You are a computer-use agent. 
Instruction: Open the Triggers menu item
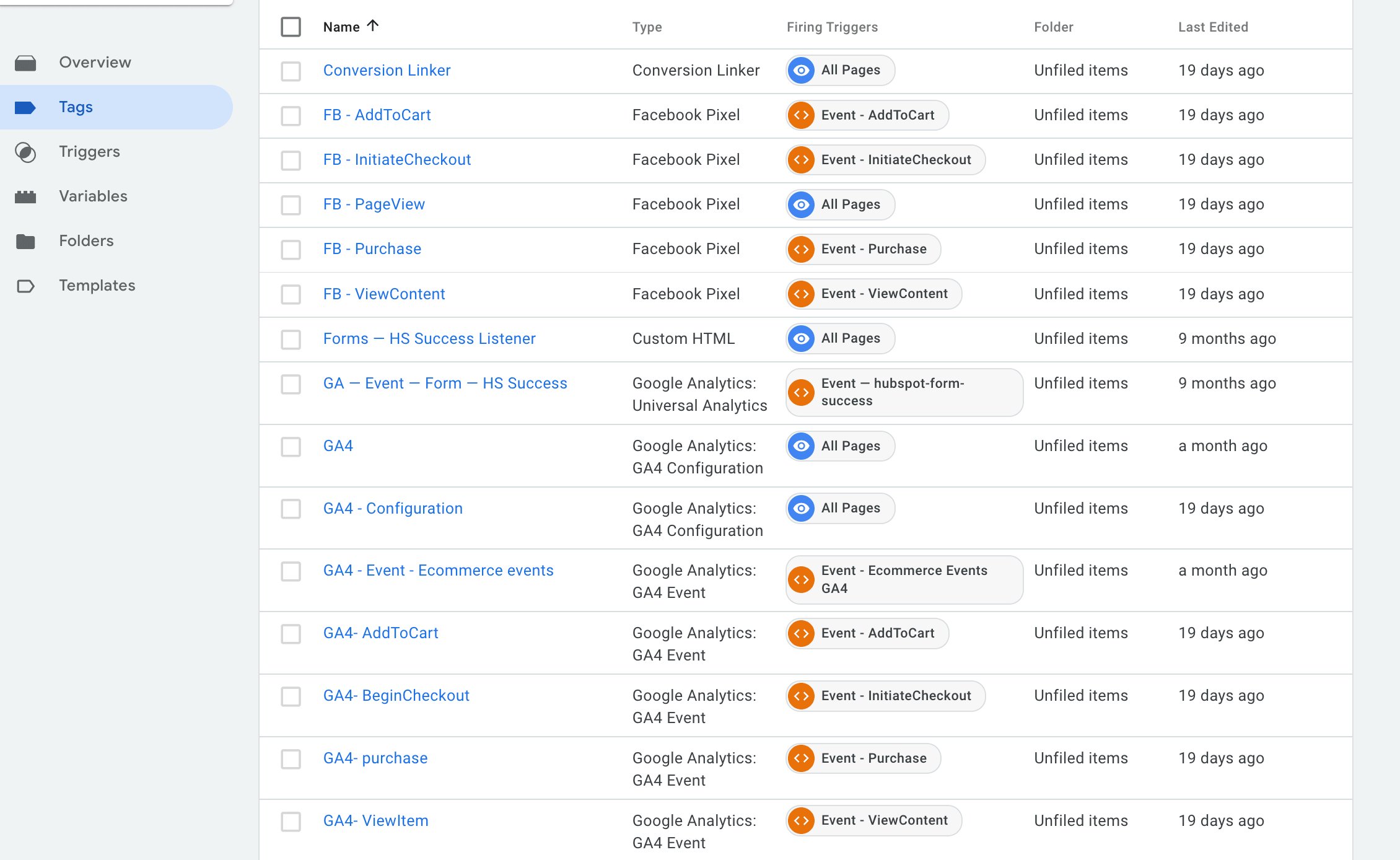(89, 152)
